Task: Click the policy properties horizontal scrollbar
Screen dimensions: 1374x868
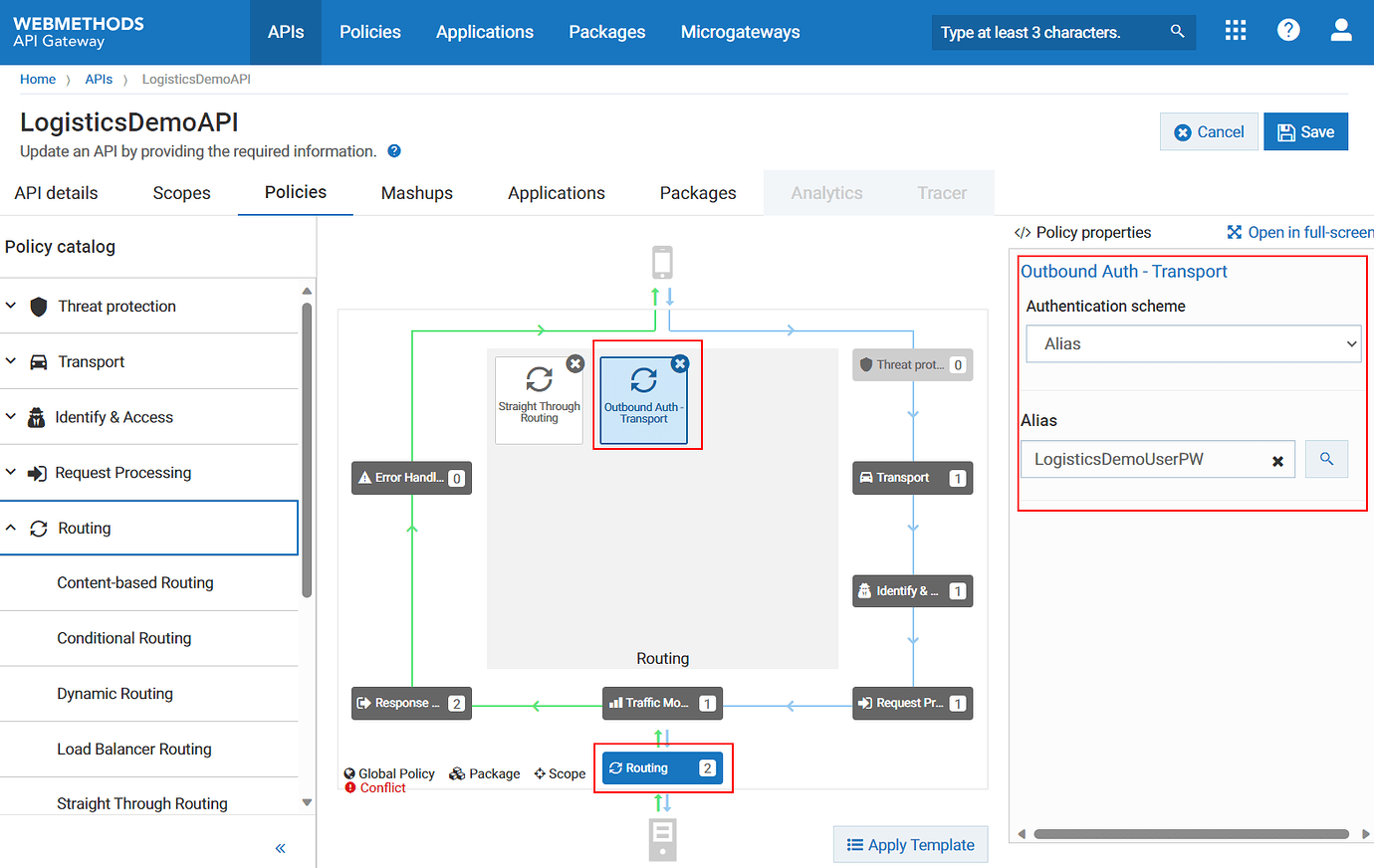Action: point(1191,834)
